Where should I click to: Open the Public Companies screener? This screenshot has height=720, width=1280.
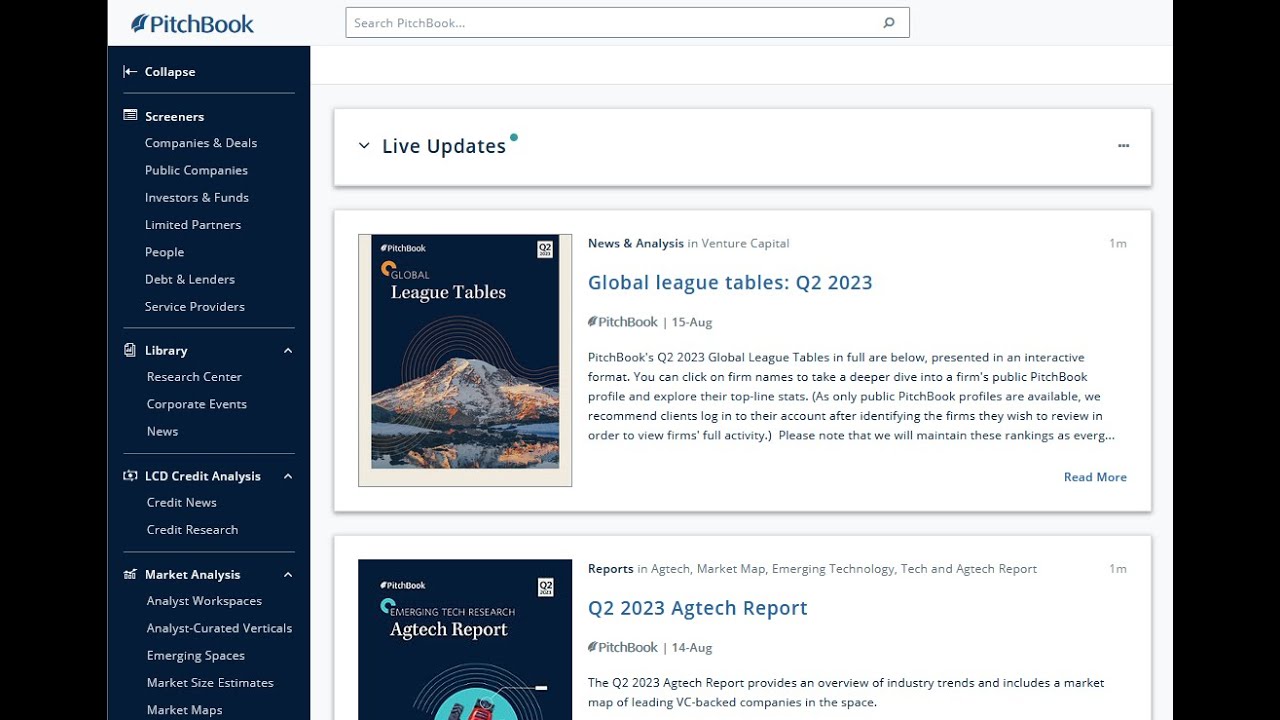[196, 170]
